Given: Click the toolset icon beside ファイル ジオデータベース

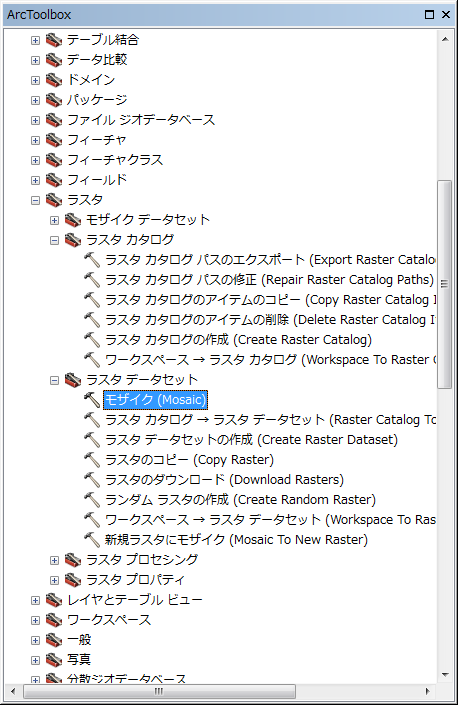Looking at the screenshot, I should (x=54, y=120).
